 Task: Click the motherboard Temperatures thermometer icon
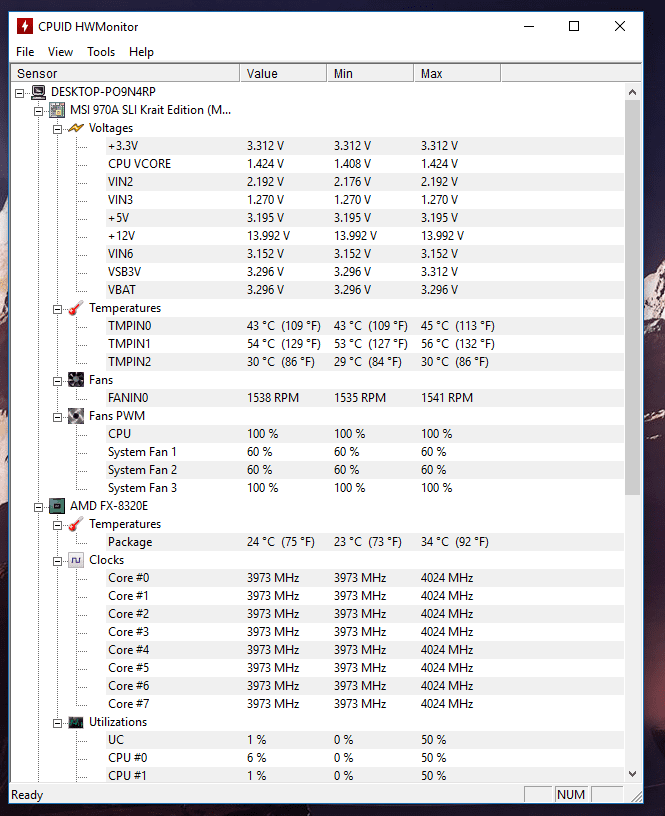(76, 308)
